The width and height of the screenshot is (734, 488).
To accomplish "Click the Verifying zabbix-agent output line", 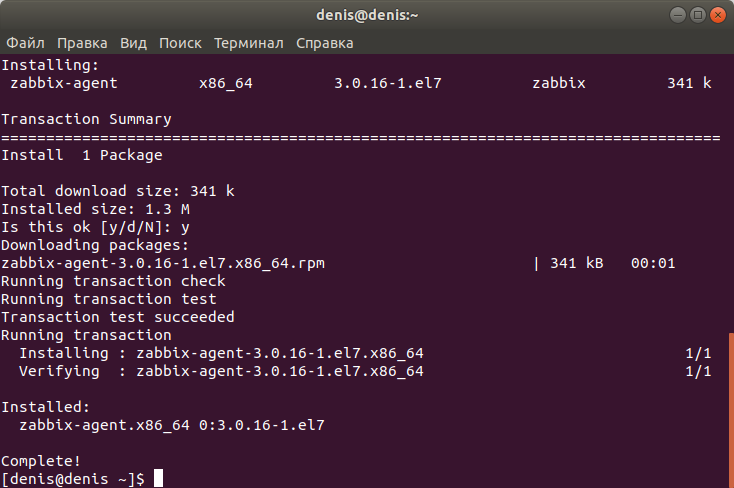I will click(365, 371).
